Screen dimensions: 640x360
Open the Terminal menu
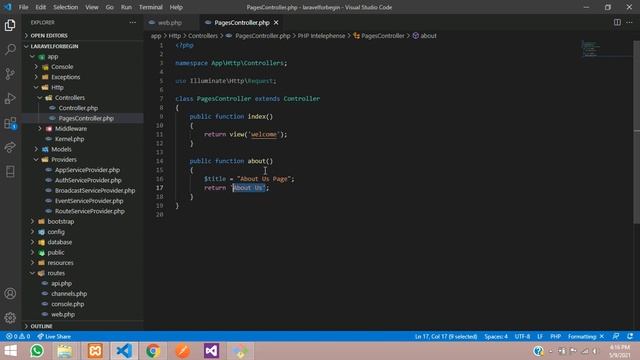[x=151, y=7]
